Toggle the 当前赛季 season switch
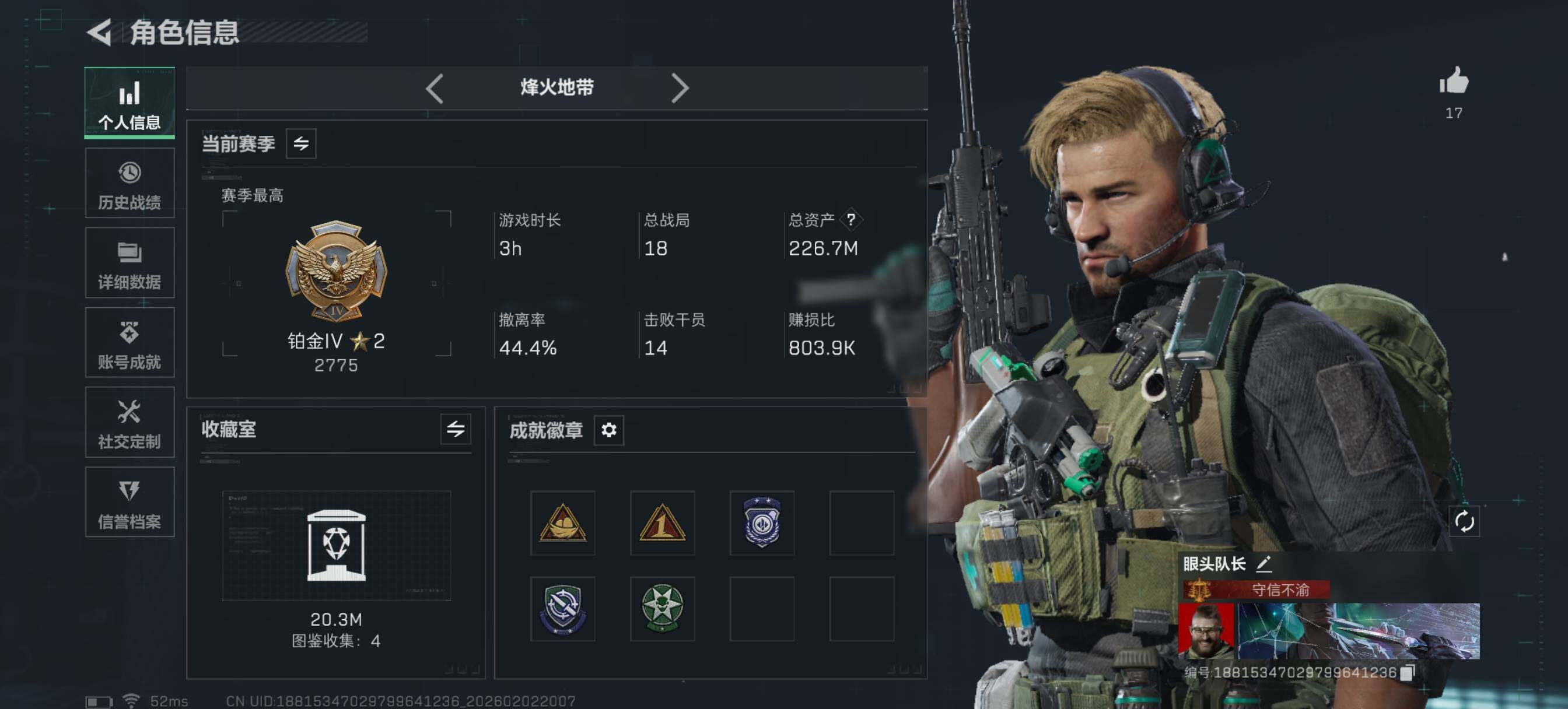 (300, 143)
